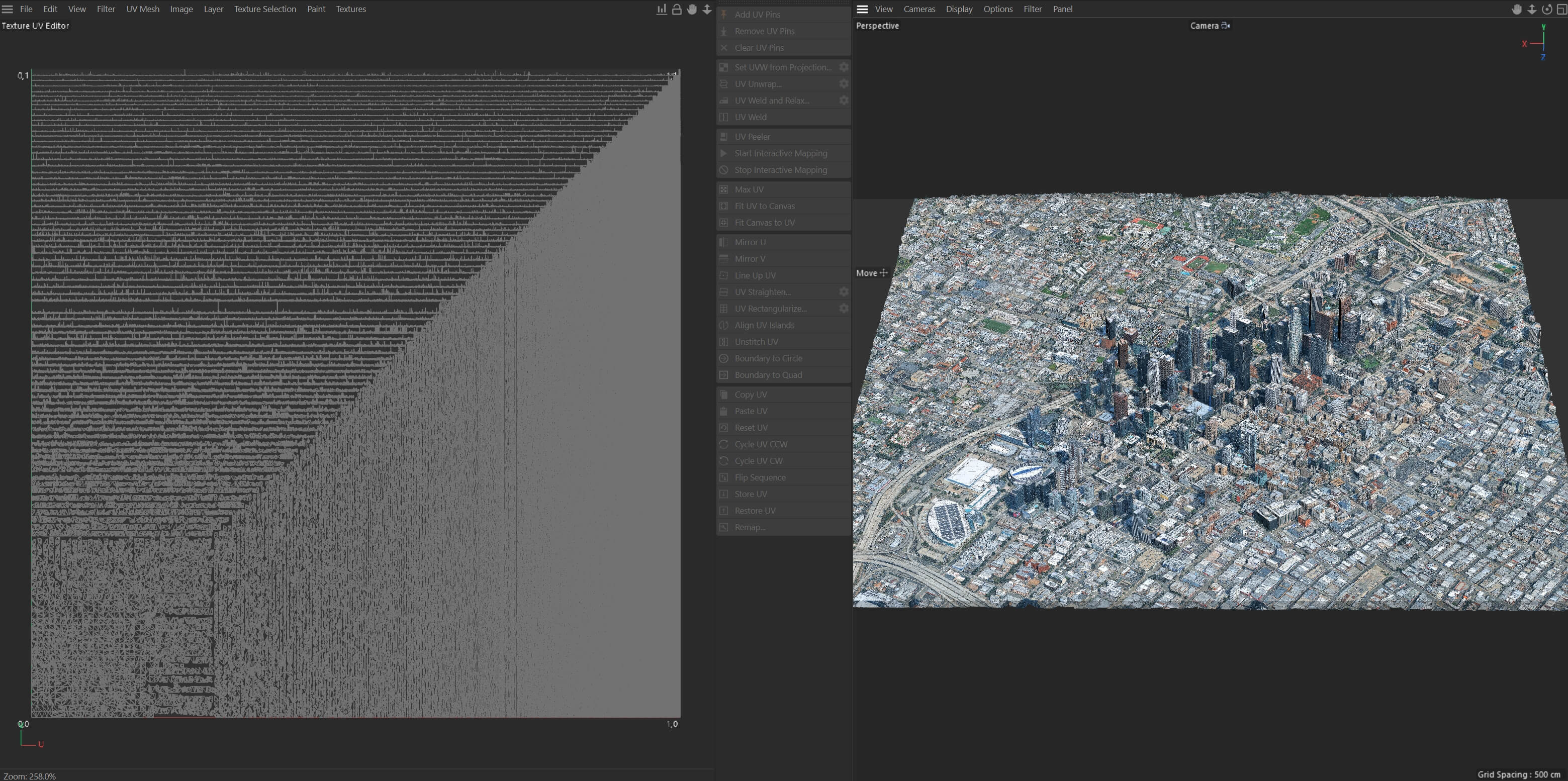Open the Display menu in viewport
1568x781 pixels.
click(x=959, y=9)
